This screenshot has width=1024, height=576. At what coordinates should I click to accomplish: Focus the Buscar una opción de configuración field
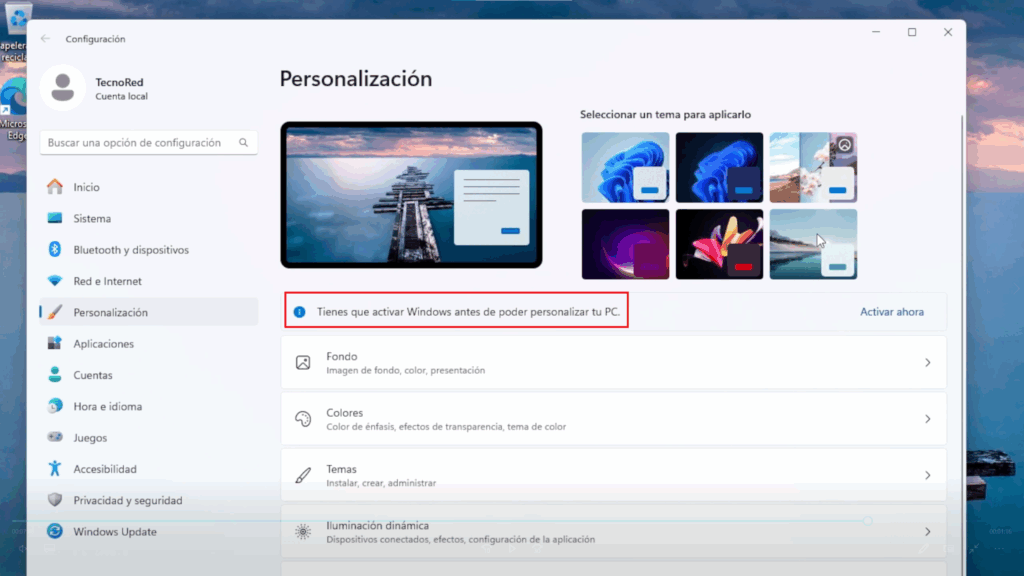point(149,142)
